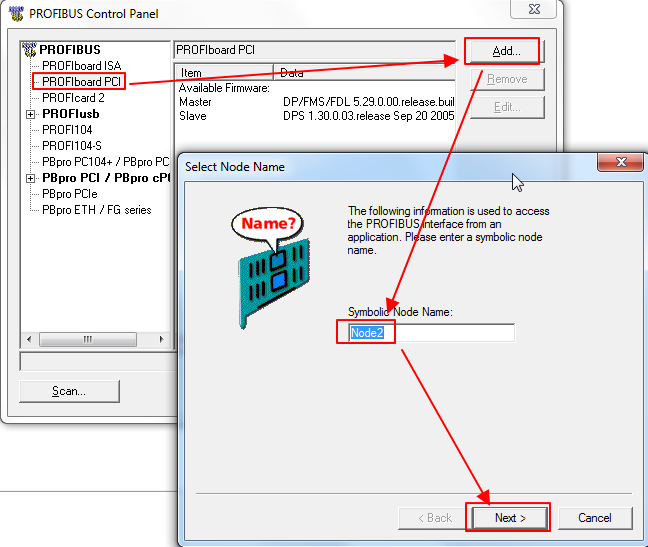Cancel the Select Node Name dialog
This screenshot has height=547, width=648.
(x=595, y=518)
